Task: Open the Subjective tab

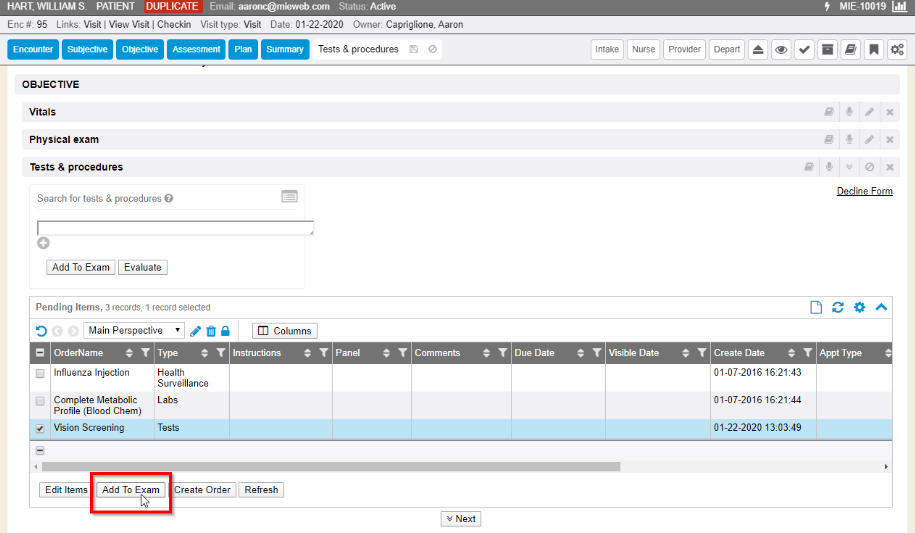Action: point(88,49)
